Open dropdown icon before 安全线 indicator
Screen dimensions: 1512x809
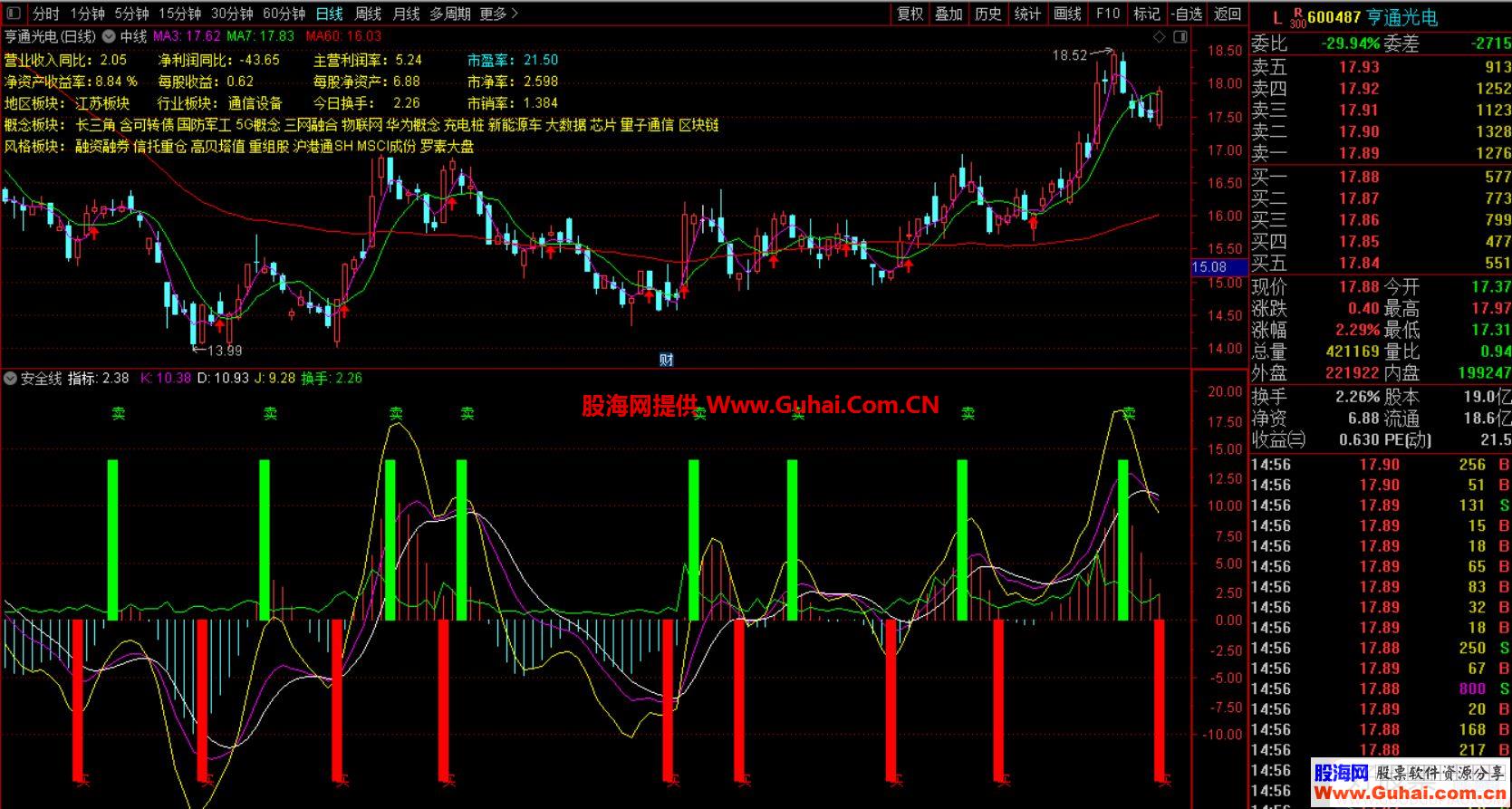pos(11,378)
